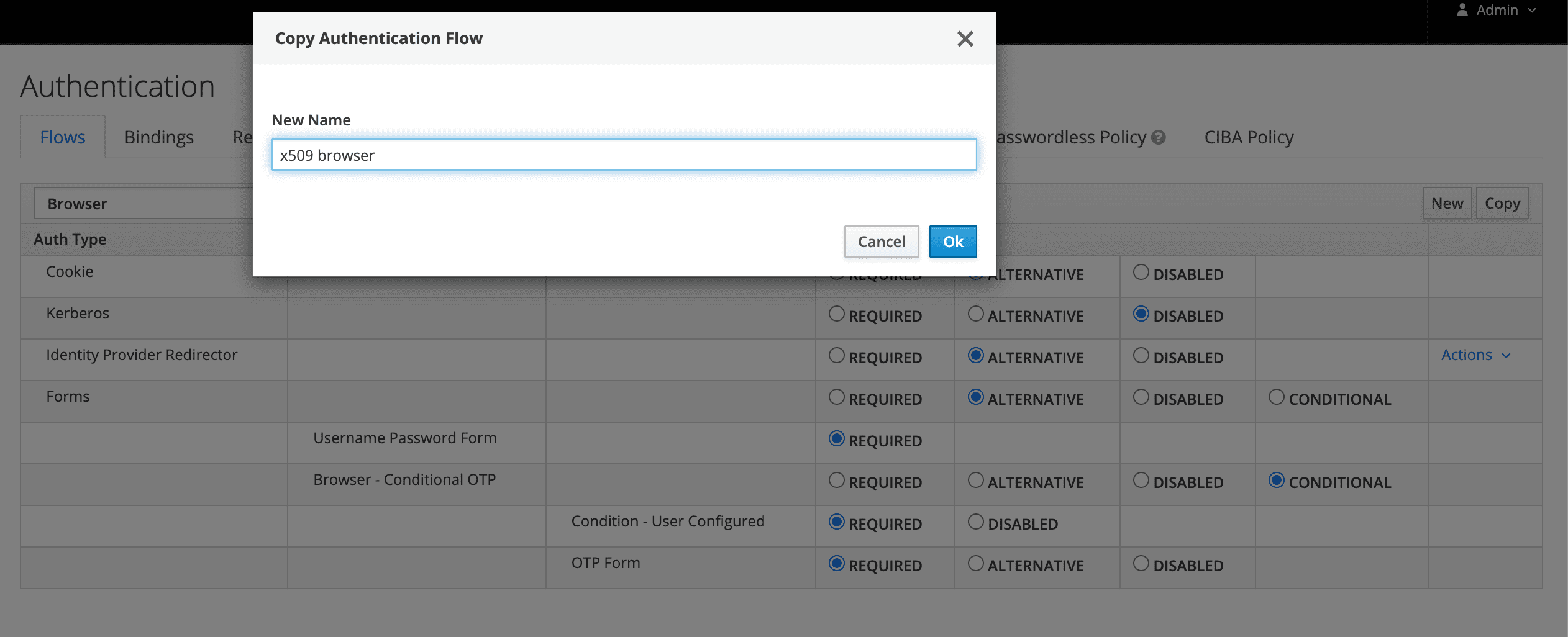This screenshot has width=1568, height=637.
Task: Click the Passwordless Policy help icon
Action: (x=1158, y=137)
